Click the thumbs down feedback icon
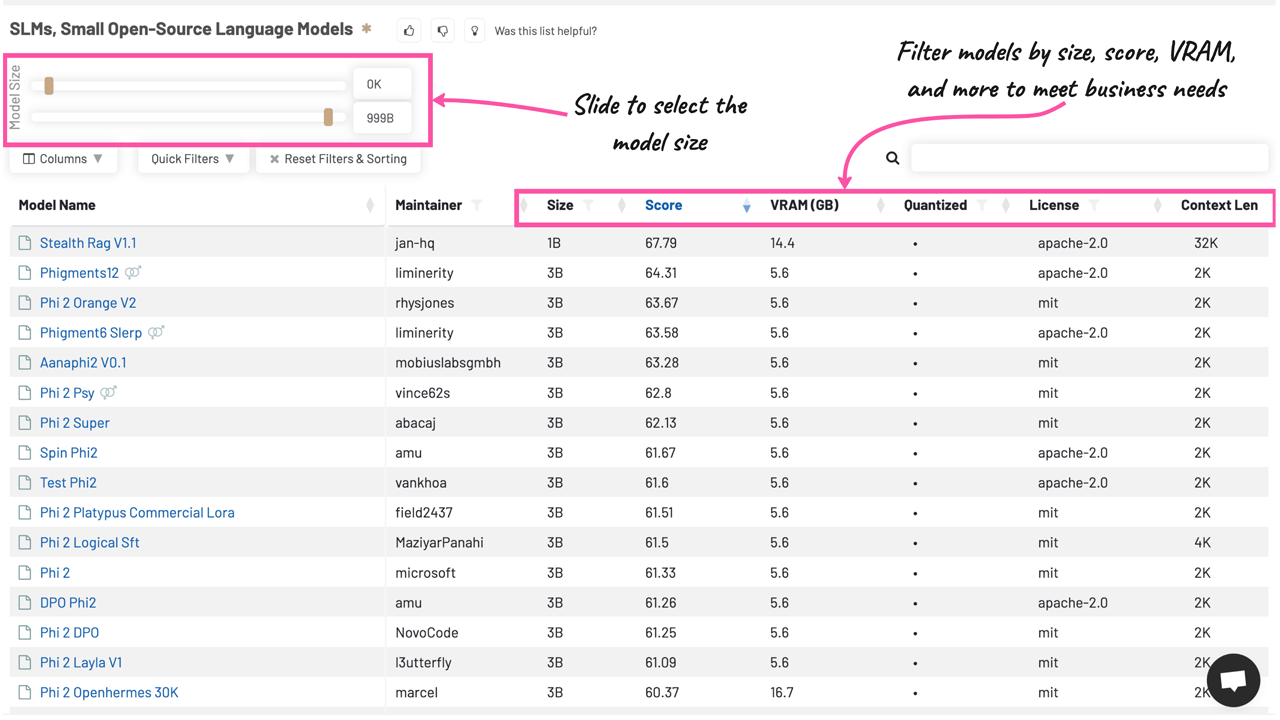Viewport: 1280px width, 720px height. click(x=442, y=30)
